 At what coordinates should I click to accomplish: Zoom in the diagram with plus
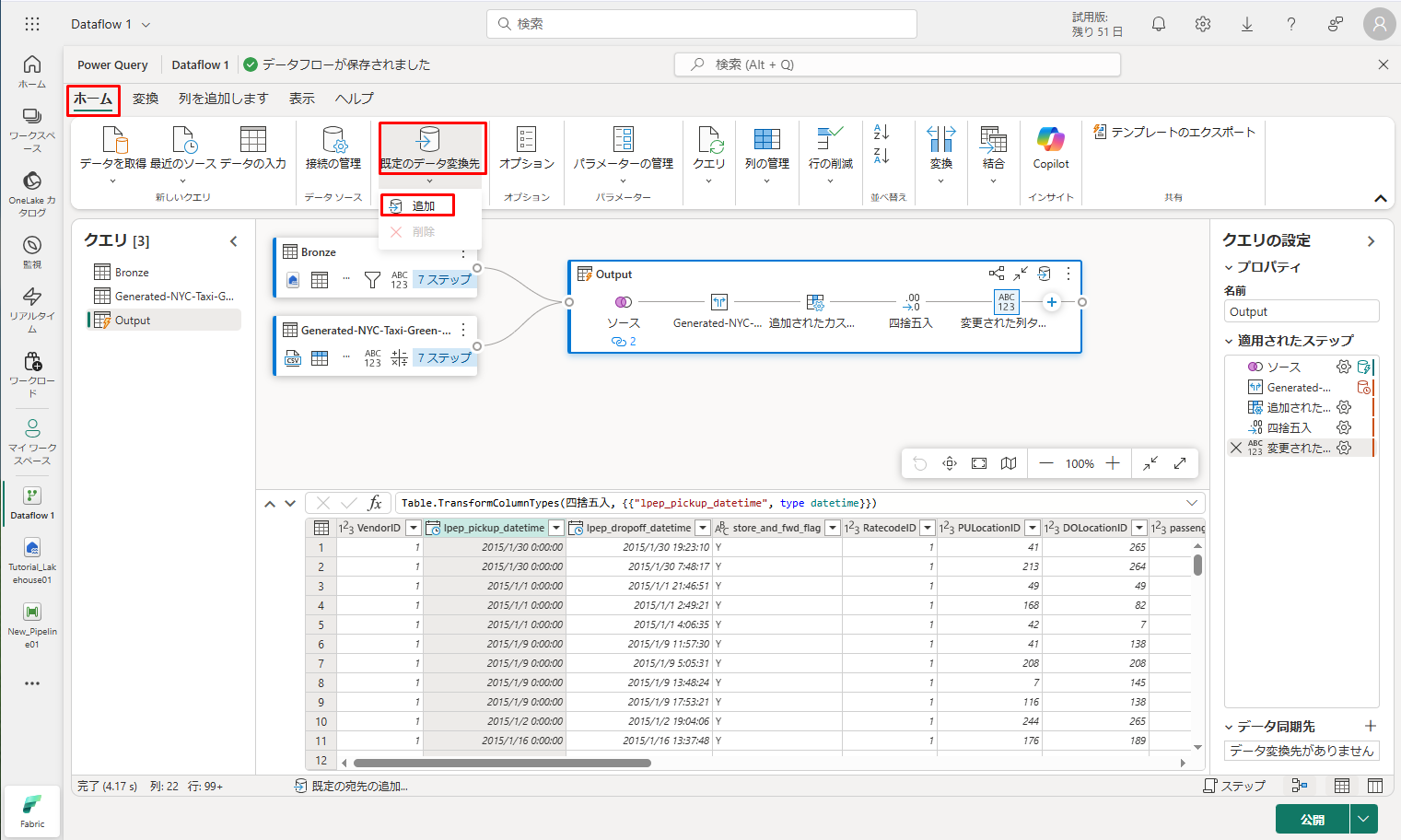(1113, 463)
